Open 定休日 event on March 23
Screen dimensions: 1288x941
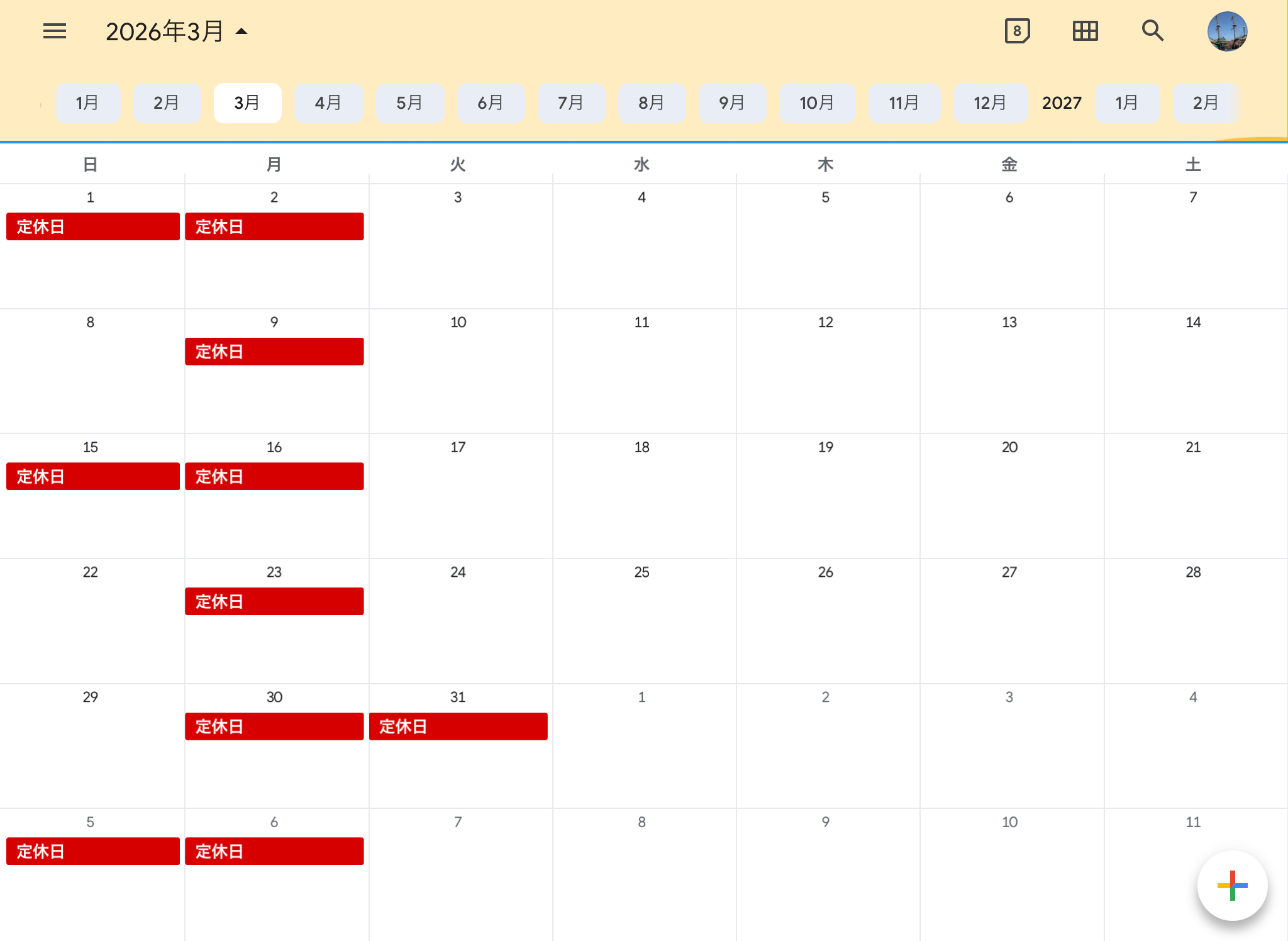(274, 601)
